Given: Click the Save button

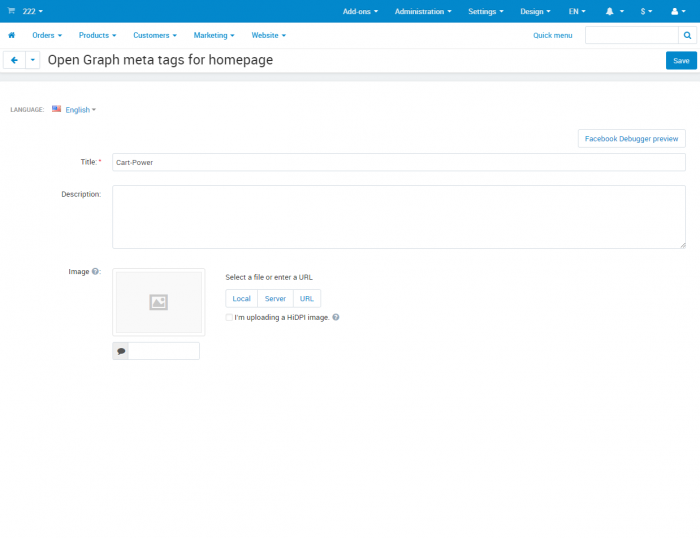Looking at the screenshot, I should (681, 61).
